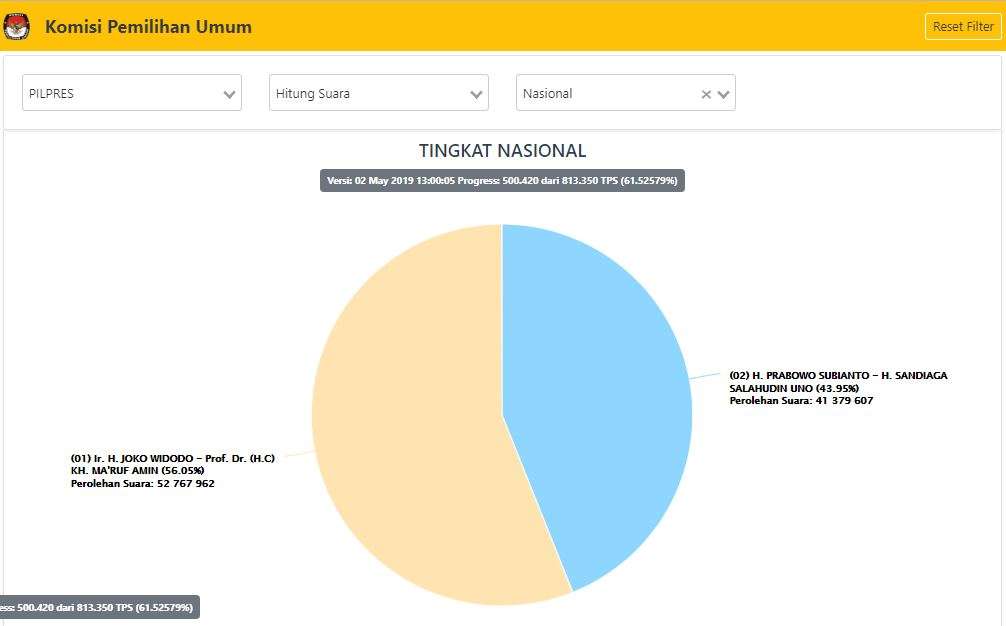The image size is (1006, 626).
Task: Click the (01) Ir. H. Joko Widodo label
Action: pyautogui.click(x=173, y=458)
